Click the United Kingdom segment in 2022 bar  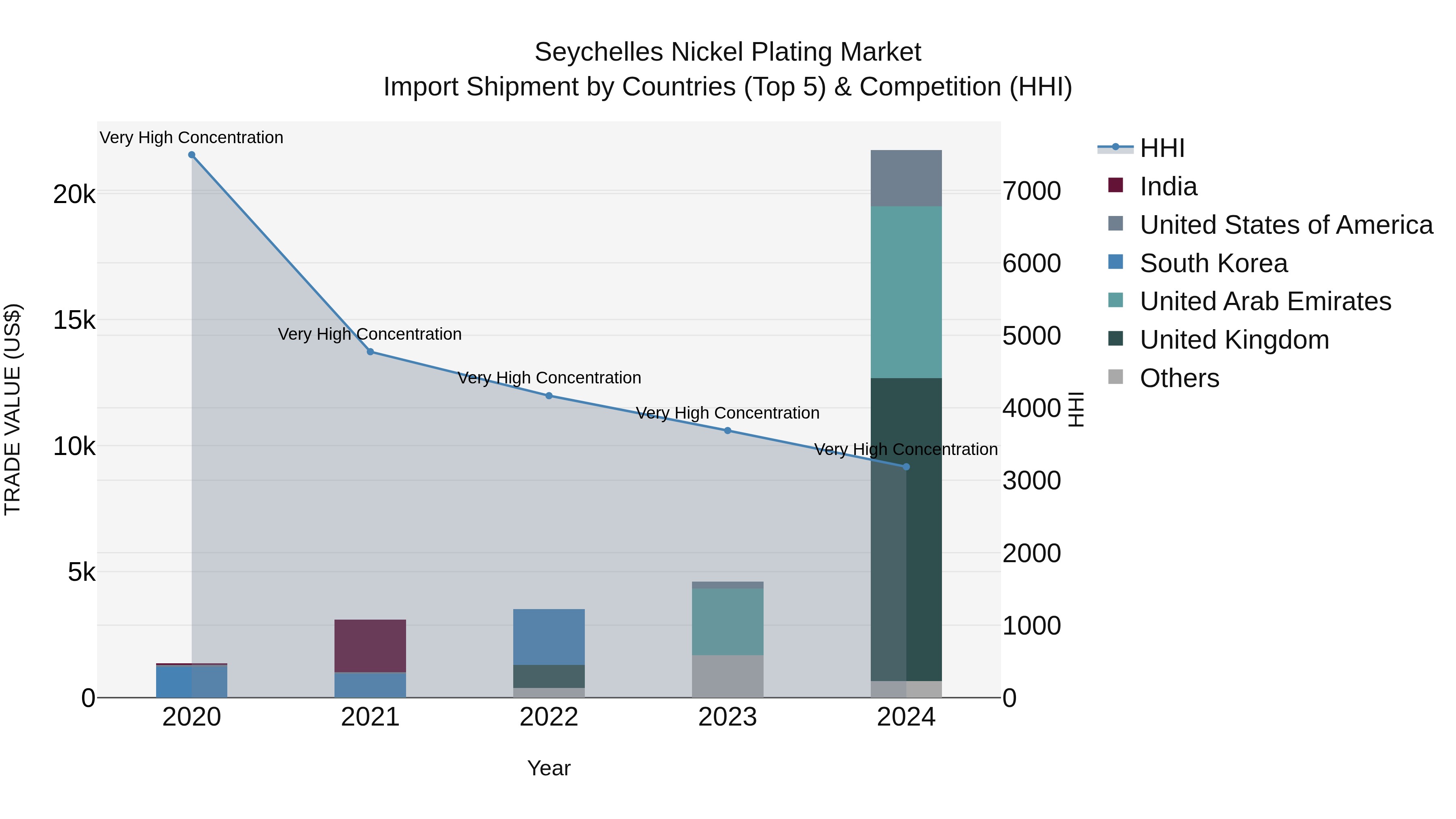tap(549, 677)
